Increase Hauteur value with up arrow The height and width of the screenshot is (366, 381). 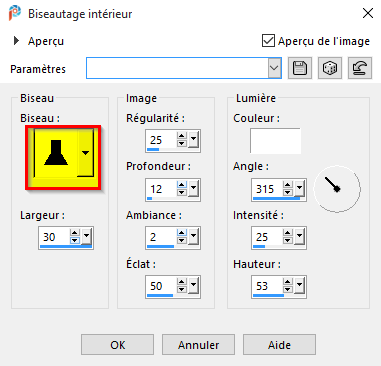coord(288,282)
